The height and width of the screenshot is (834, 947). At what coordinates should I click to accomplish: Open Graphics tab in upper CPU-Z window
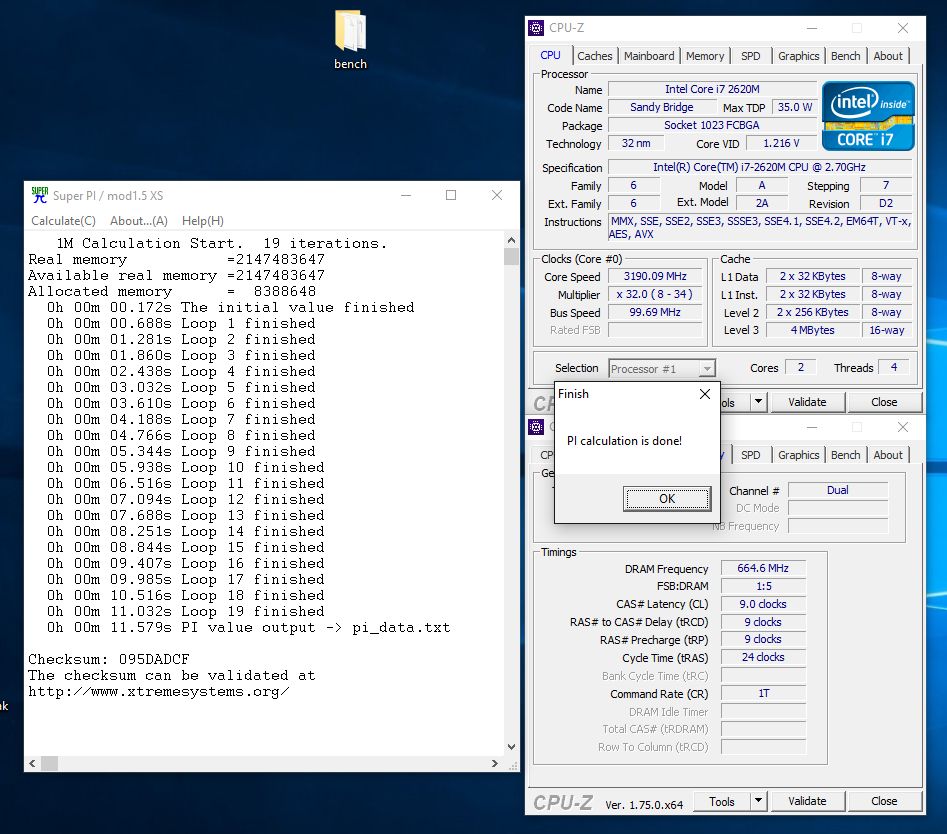[798, 56]
